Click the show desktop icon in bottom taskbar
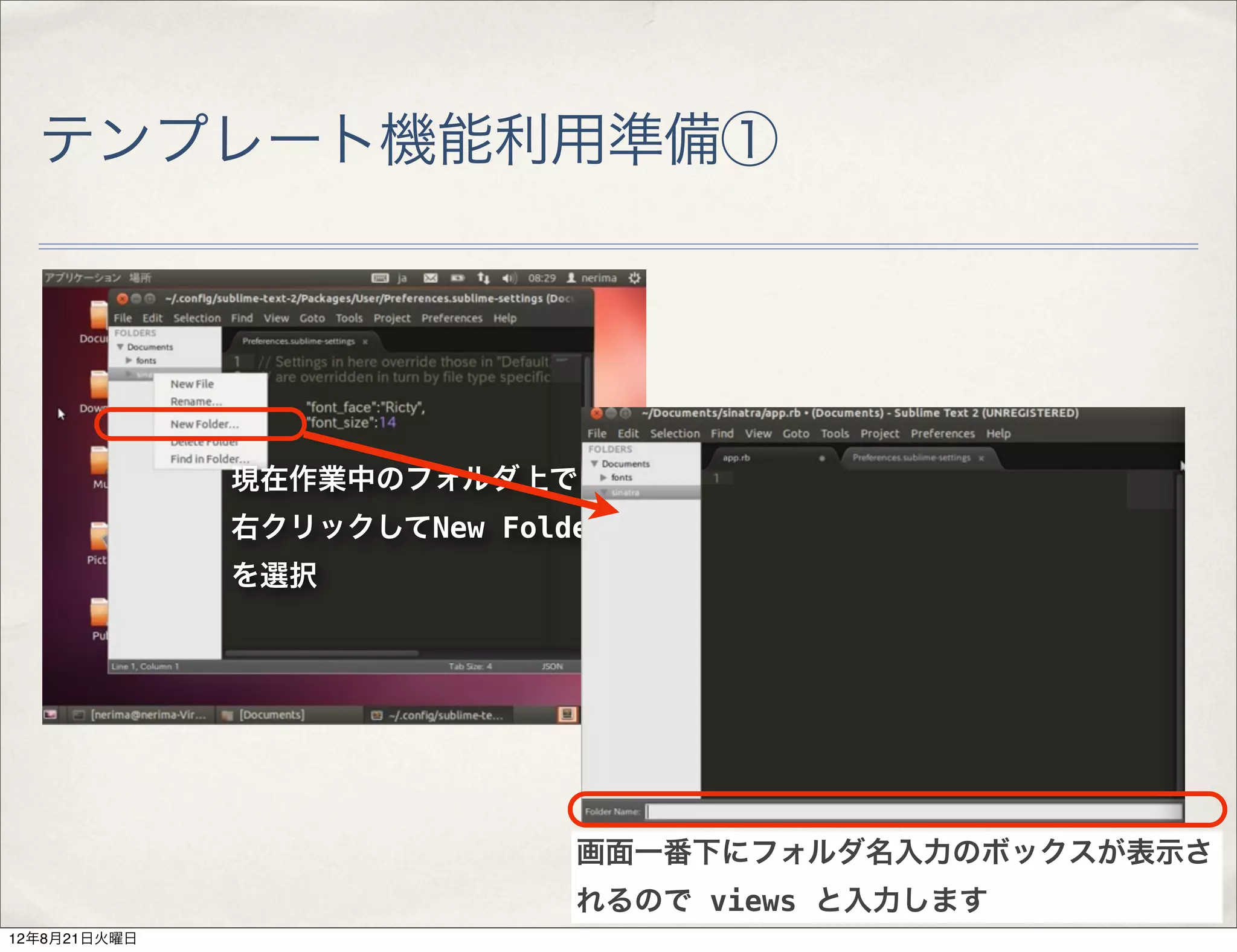This screenshot has height=952, width=1237. (50, 715)
